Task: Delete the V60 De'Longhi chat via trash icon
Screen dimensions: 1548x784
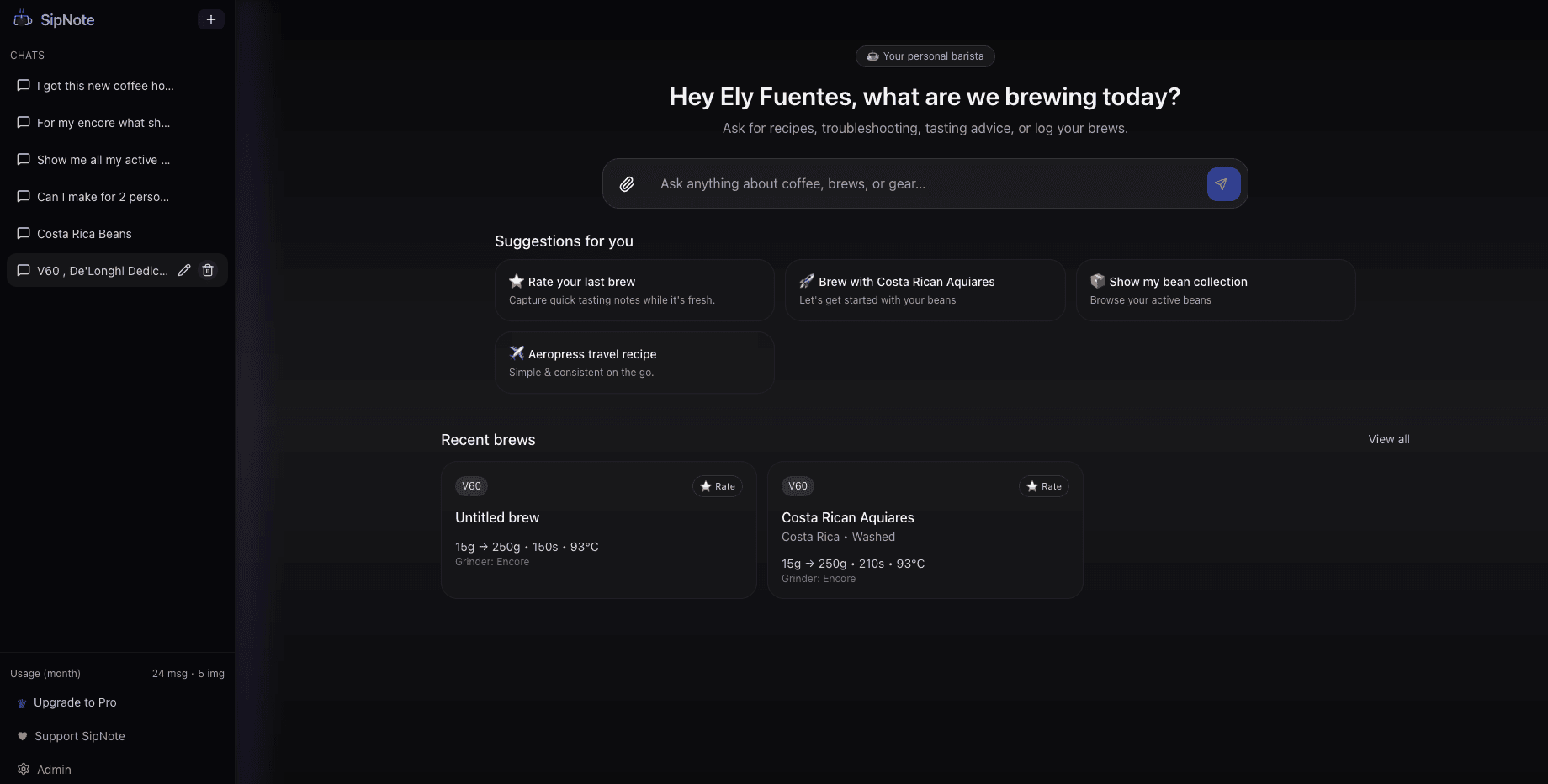Action: [208, 270]
